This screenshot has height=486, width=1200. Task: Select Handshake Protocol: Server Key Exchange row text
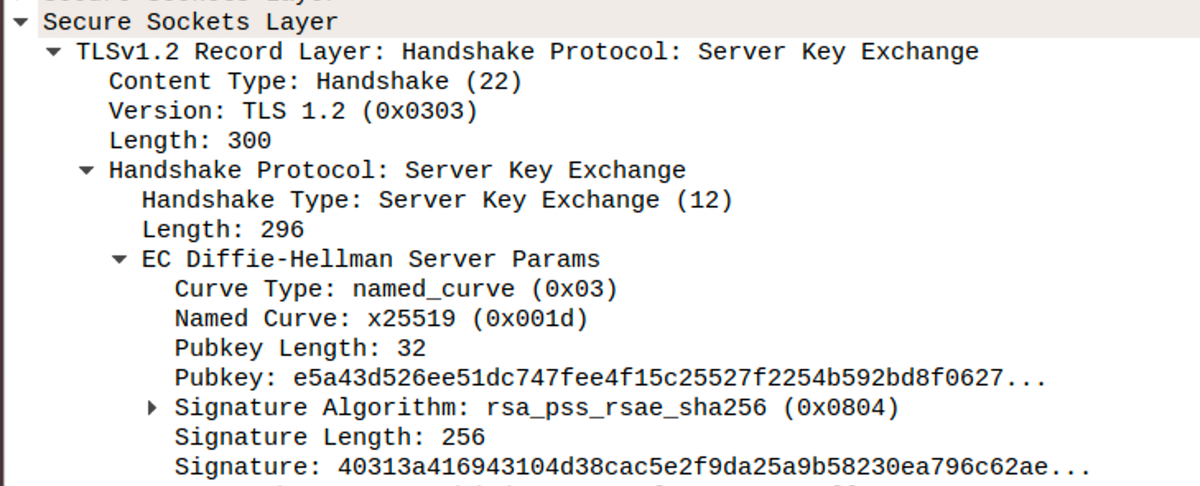coord(397,171)
